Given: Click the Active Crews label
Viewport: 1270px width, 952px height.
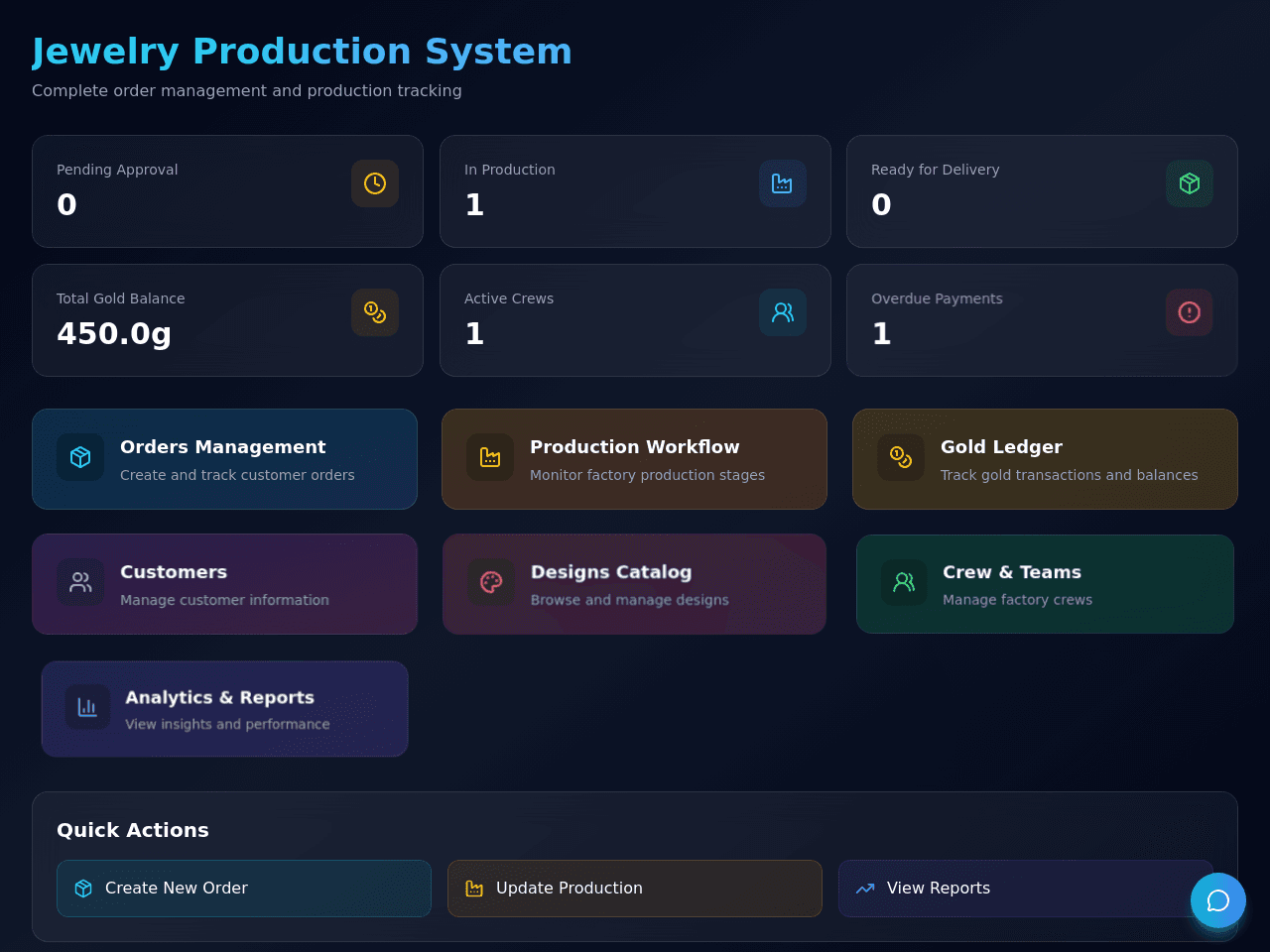Looking at the screenshot, I should 509,298.
